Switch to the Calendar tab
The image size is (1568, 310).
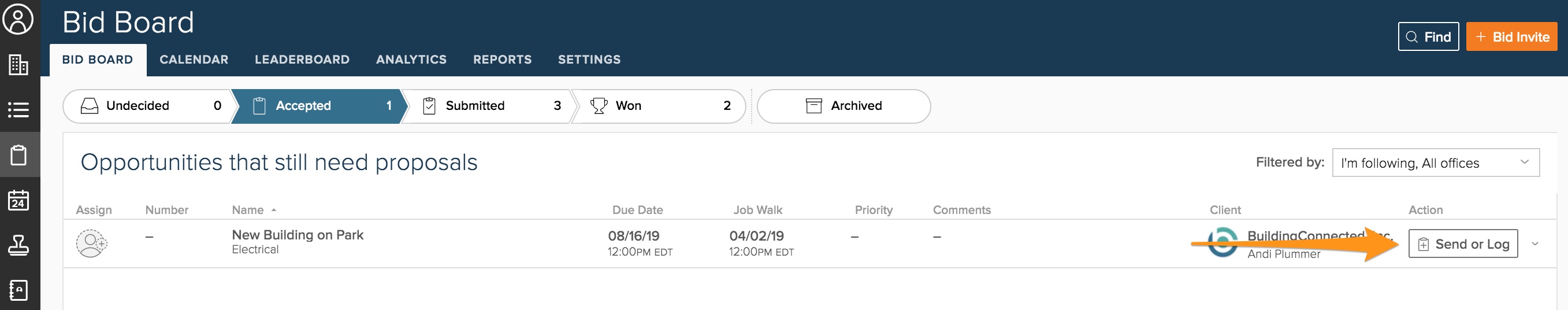[194, 60]
